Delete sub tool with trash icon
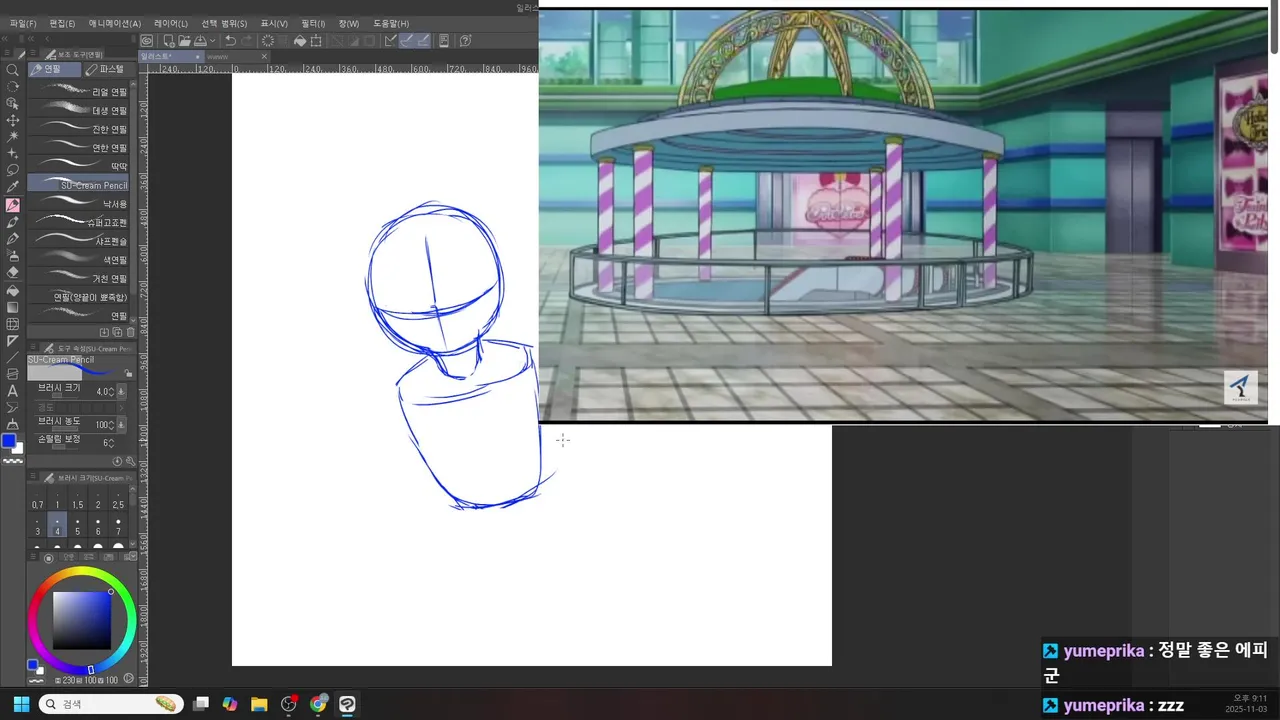Viewport: 1280px width, 720px height. point(130,332)
